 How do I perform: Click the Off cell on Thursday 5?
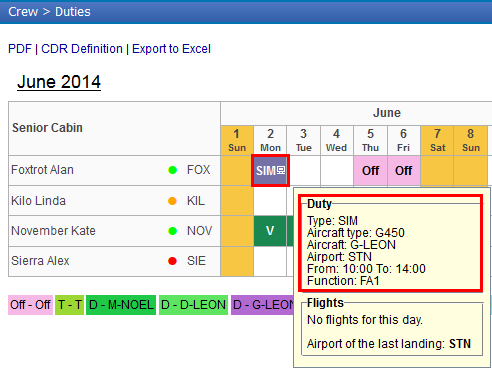371,171
